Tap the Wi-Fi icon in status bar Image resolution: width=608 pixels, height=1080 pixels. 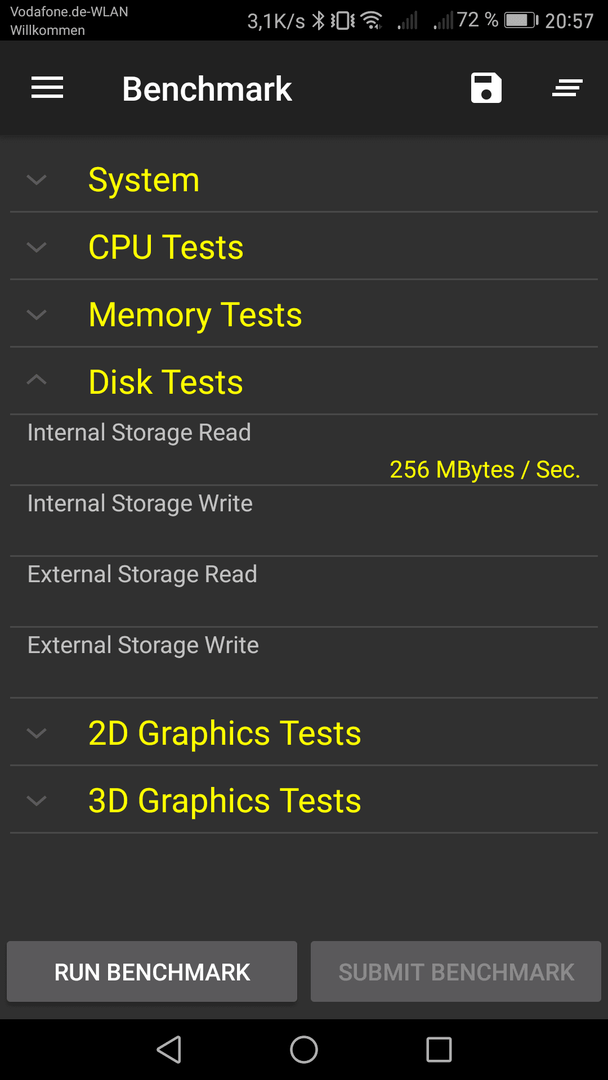click(373, 21)
